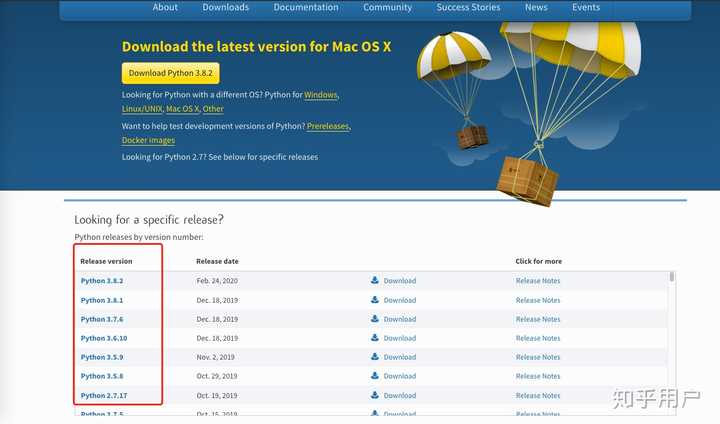
Task: Select the 'Oct. 19, 2019' release date
Action: click(x=217, y=395)
